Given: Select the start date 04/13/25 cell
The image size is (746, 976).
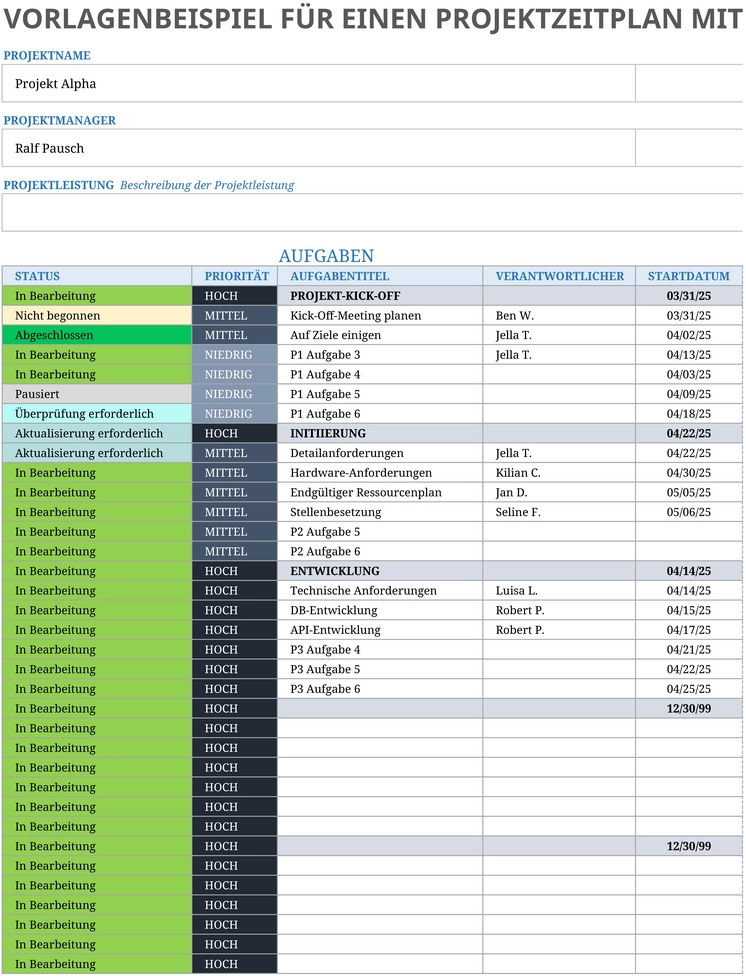Looking at the screenshot, I should 689,355.
